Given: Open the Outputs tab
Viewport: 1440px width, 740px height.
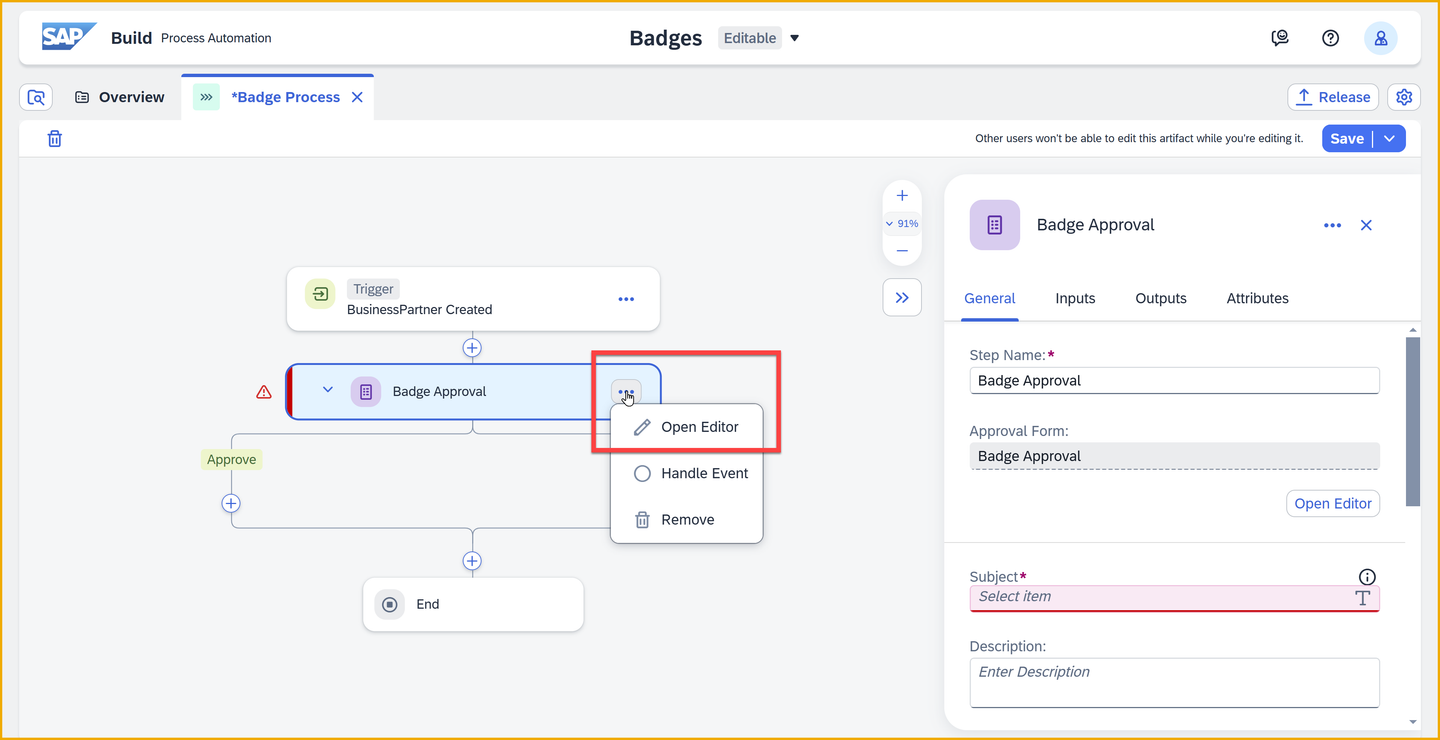Looking at the screenshot, I should [x=1161, y=298].
